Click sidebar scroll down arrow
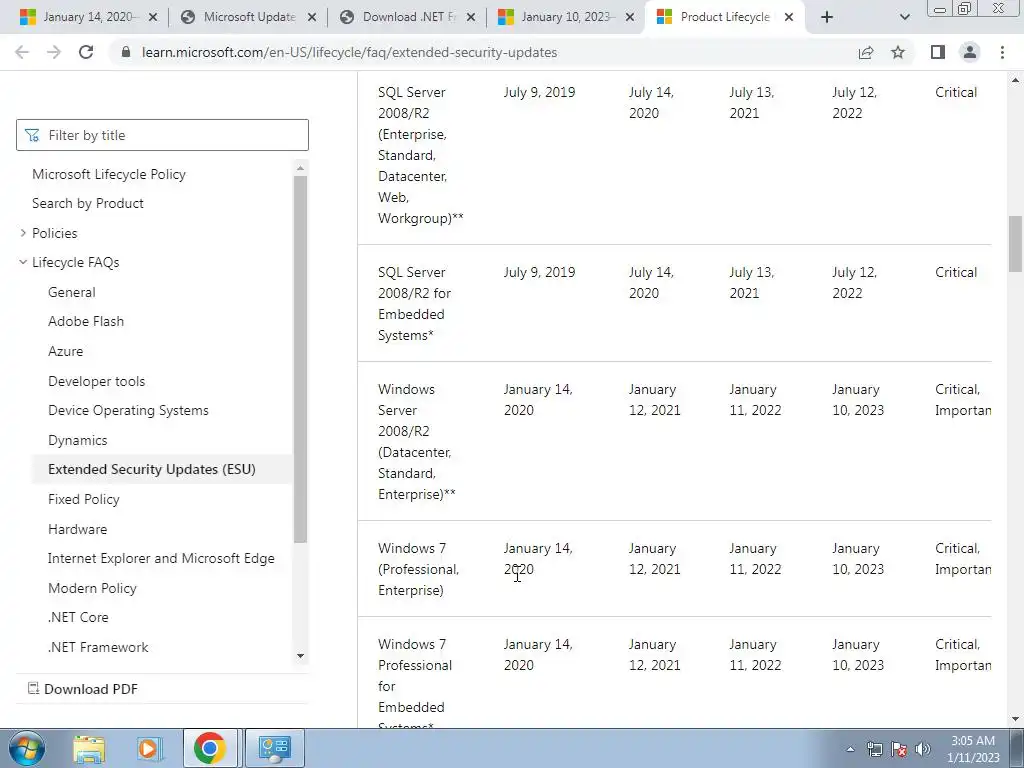The image size is (1024, 768). coord(300,656)
